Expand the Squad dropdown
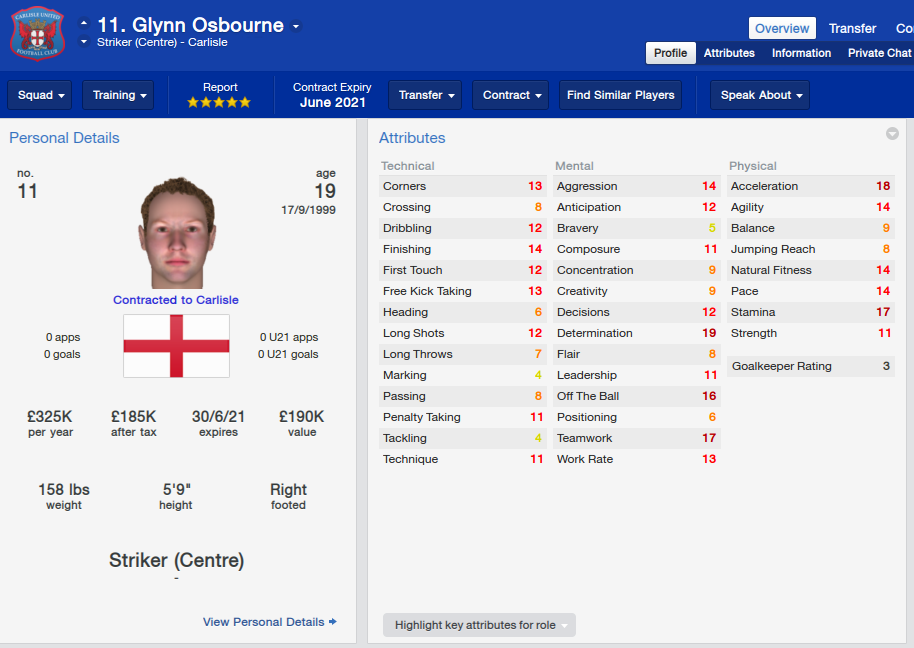 click(40, 95)
